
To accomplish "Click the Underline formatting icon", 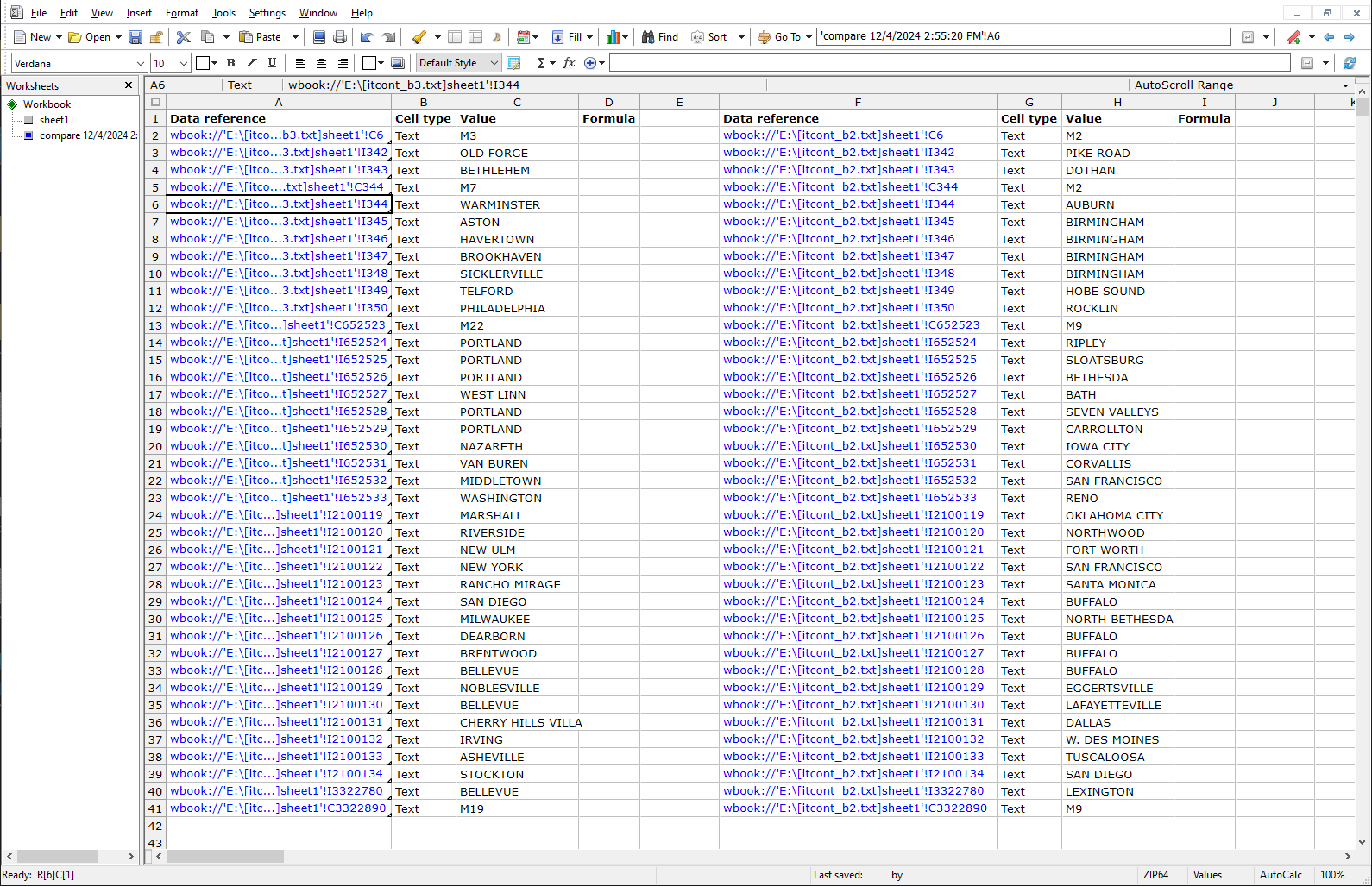I will (x=273, y=63).
